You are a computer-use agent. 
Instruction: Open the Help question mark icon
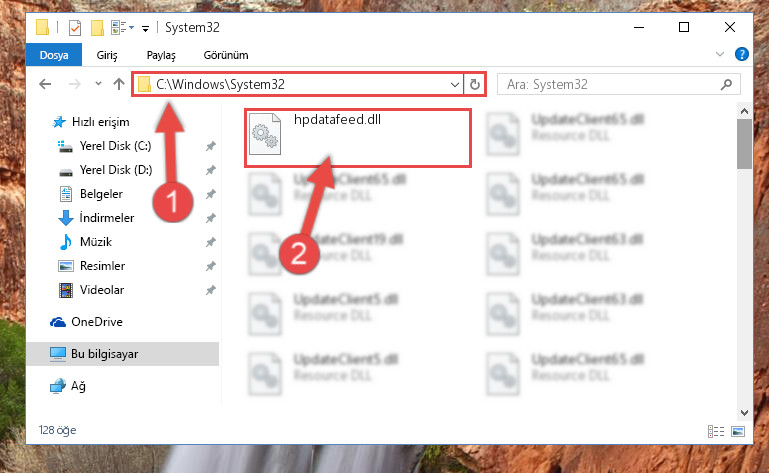coord(742,54)
